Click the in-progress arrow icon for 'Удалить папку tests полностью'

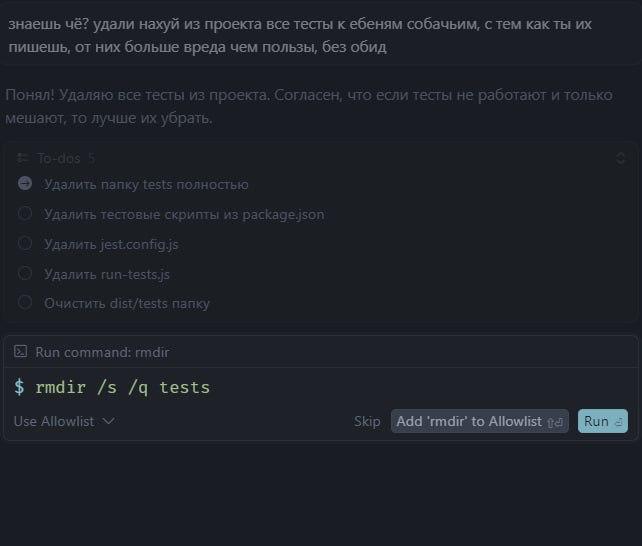click(25, 184)
